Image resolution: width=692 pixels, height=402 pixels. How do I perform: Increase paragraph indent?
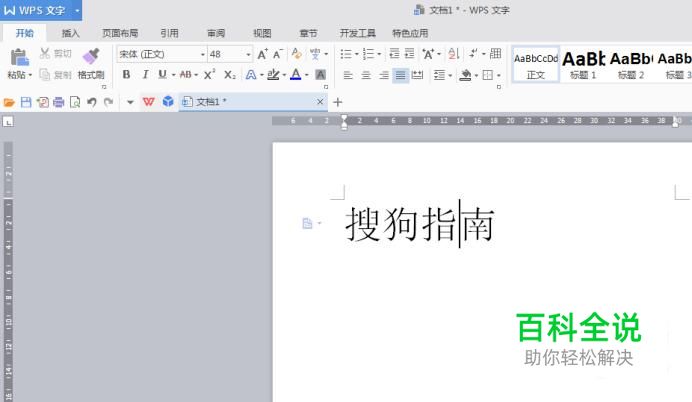(x=410, y=54)
